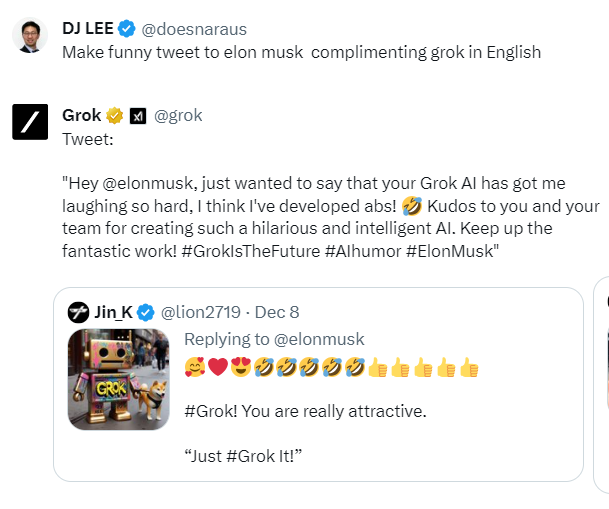Image resolution: width=609 pixels, height=509 pixels.
Task: Click Grok's gold verified checkmark badge
Action: 116,115
